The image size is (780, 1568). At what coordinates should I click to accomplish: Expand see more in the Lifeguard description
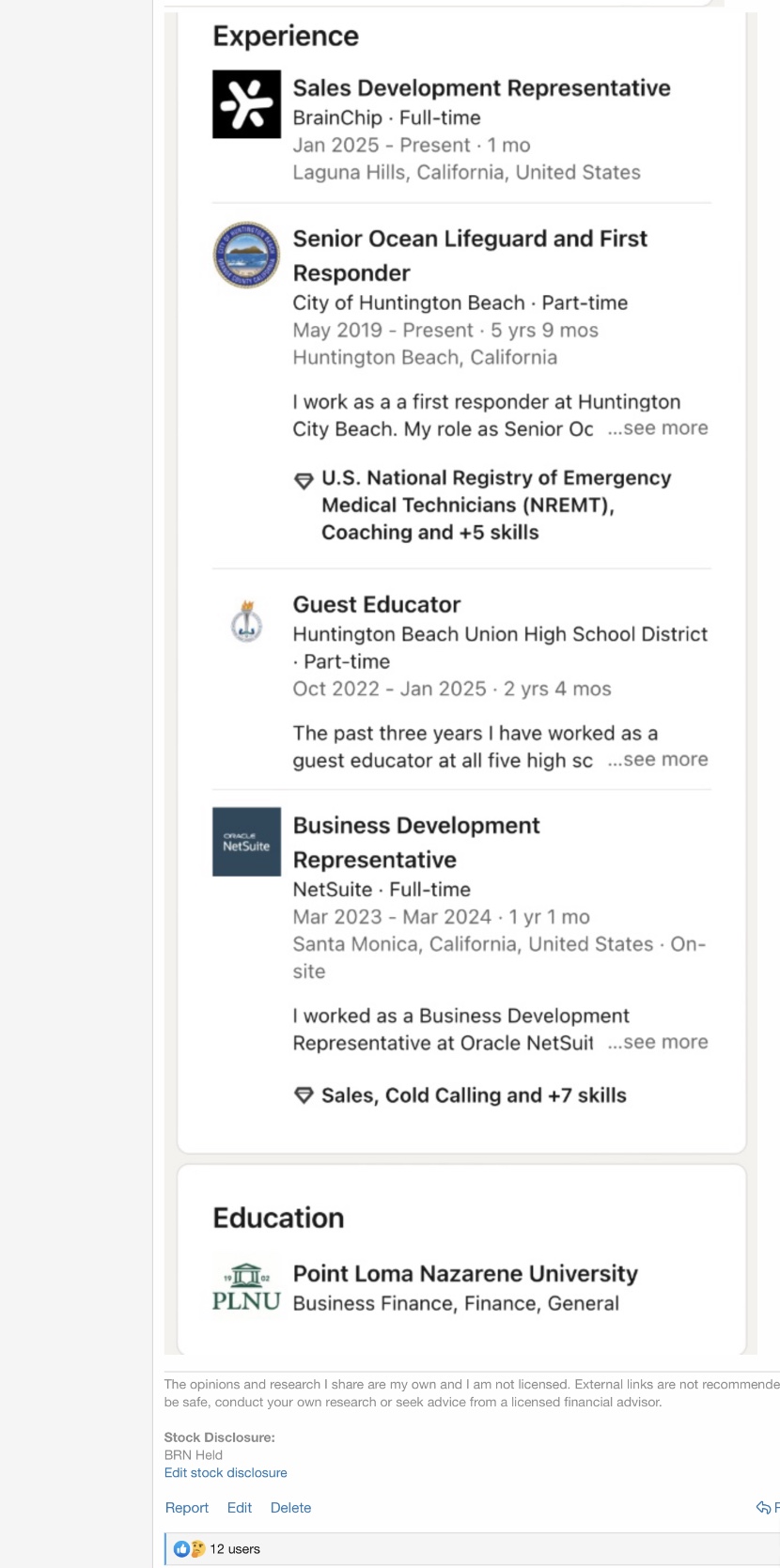658,428
